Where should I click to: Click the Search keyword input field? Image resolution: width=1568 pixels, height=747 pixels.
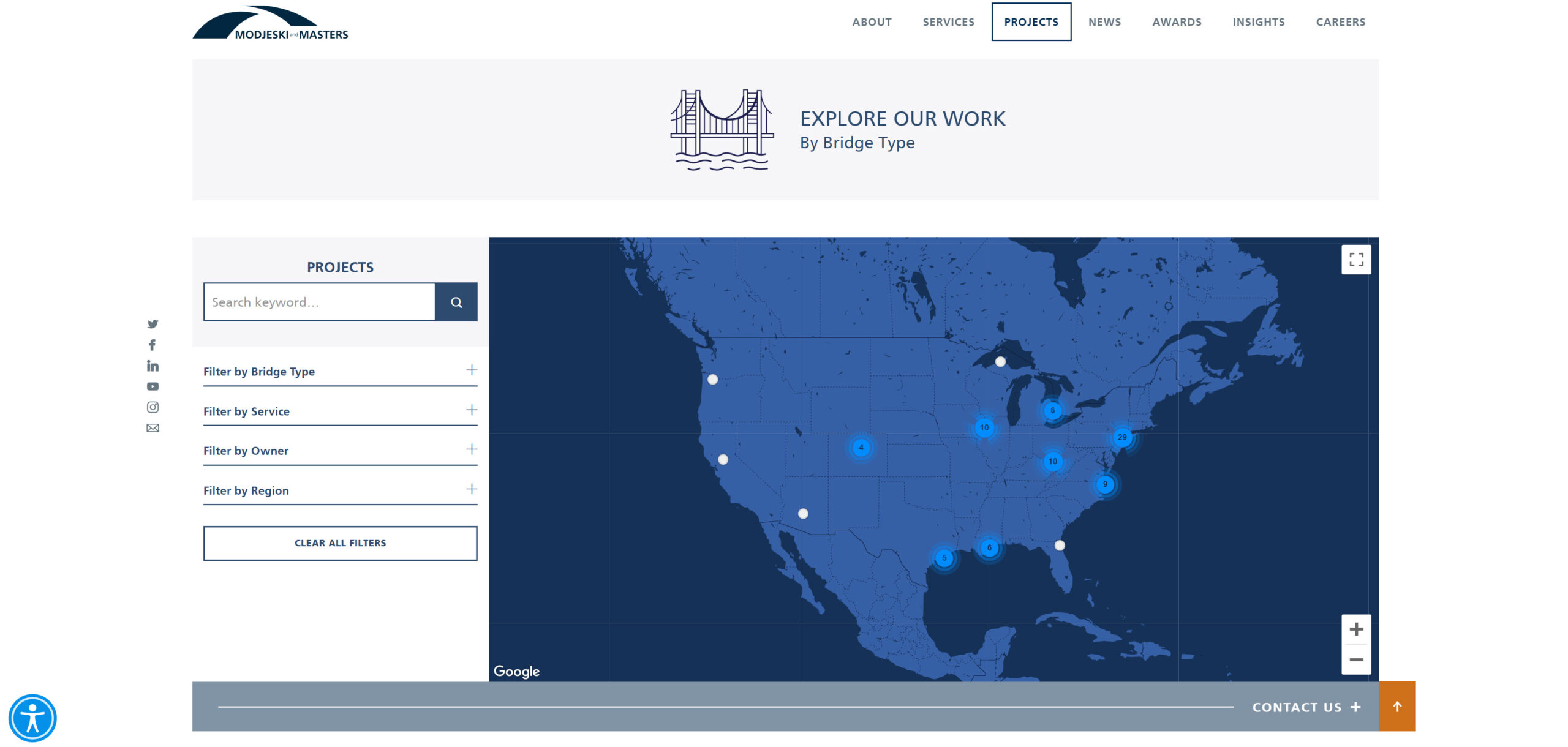click(319, 302)
